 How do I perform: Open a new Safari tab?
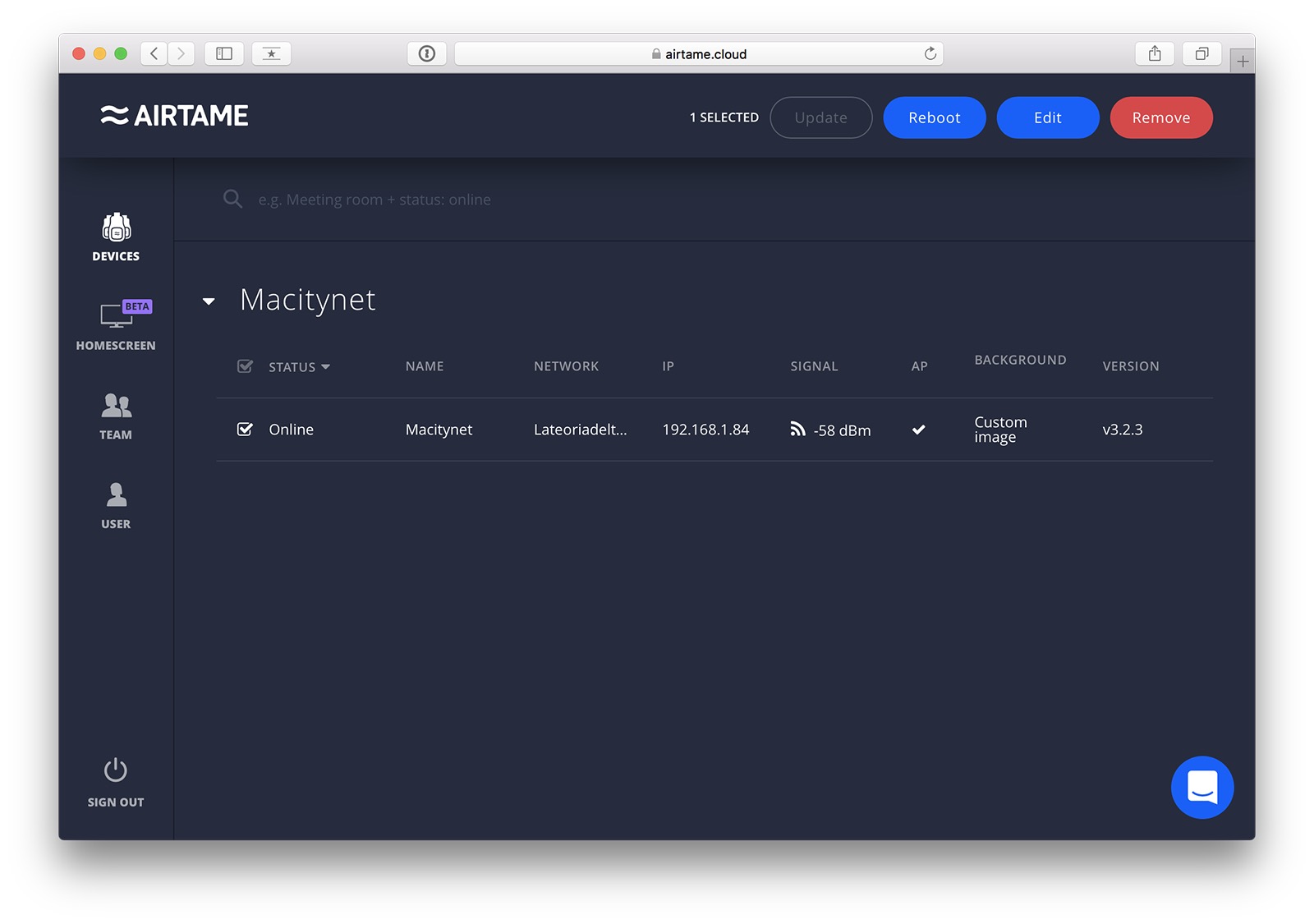pyautogui.click(x=1243, y=62)
